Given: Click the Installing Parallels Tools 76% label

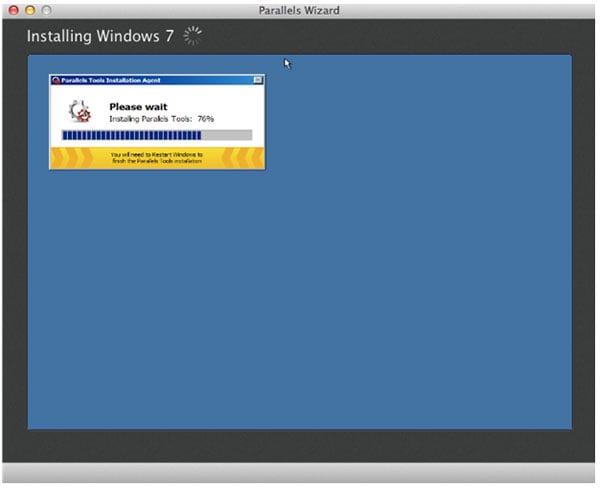Looking at the screenshot, I should (161, 119).
